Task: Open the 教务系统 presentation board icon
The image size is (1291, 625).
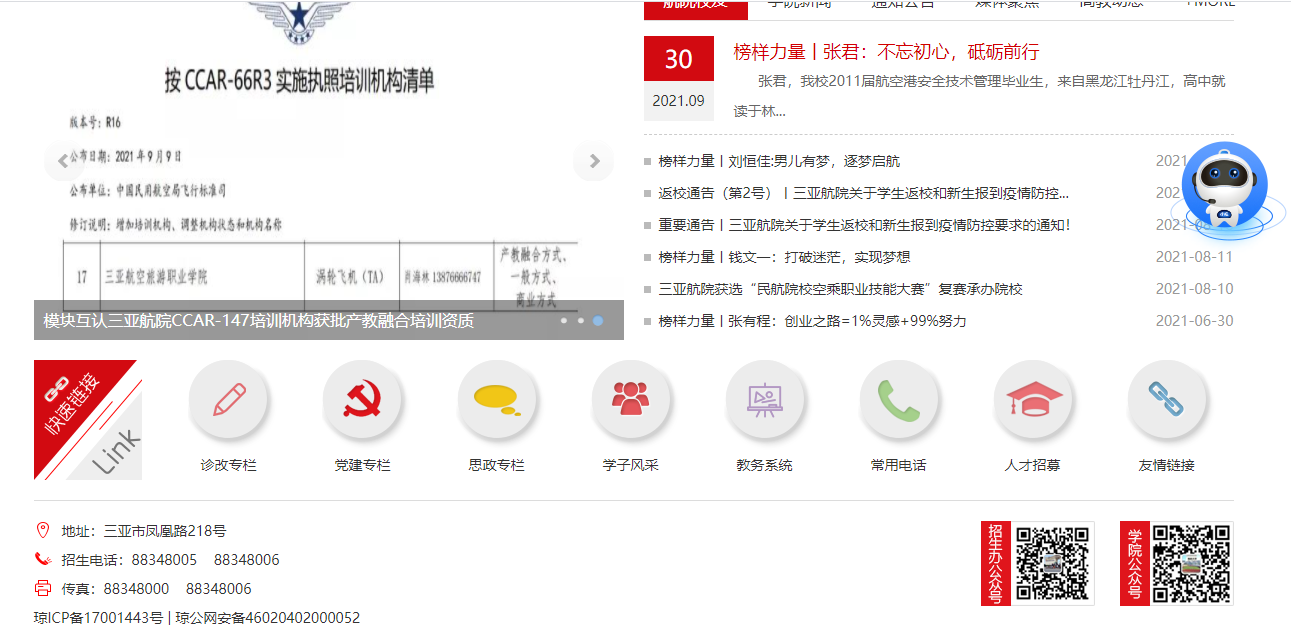Action: click(764, 400)
